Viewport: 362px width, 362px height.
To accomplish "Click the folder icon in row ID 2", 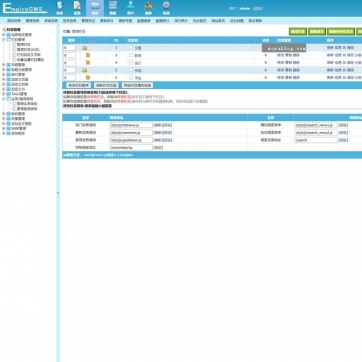I will click(x=85, y=70).
